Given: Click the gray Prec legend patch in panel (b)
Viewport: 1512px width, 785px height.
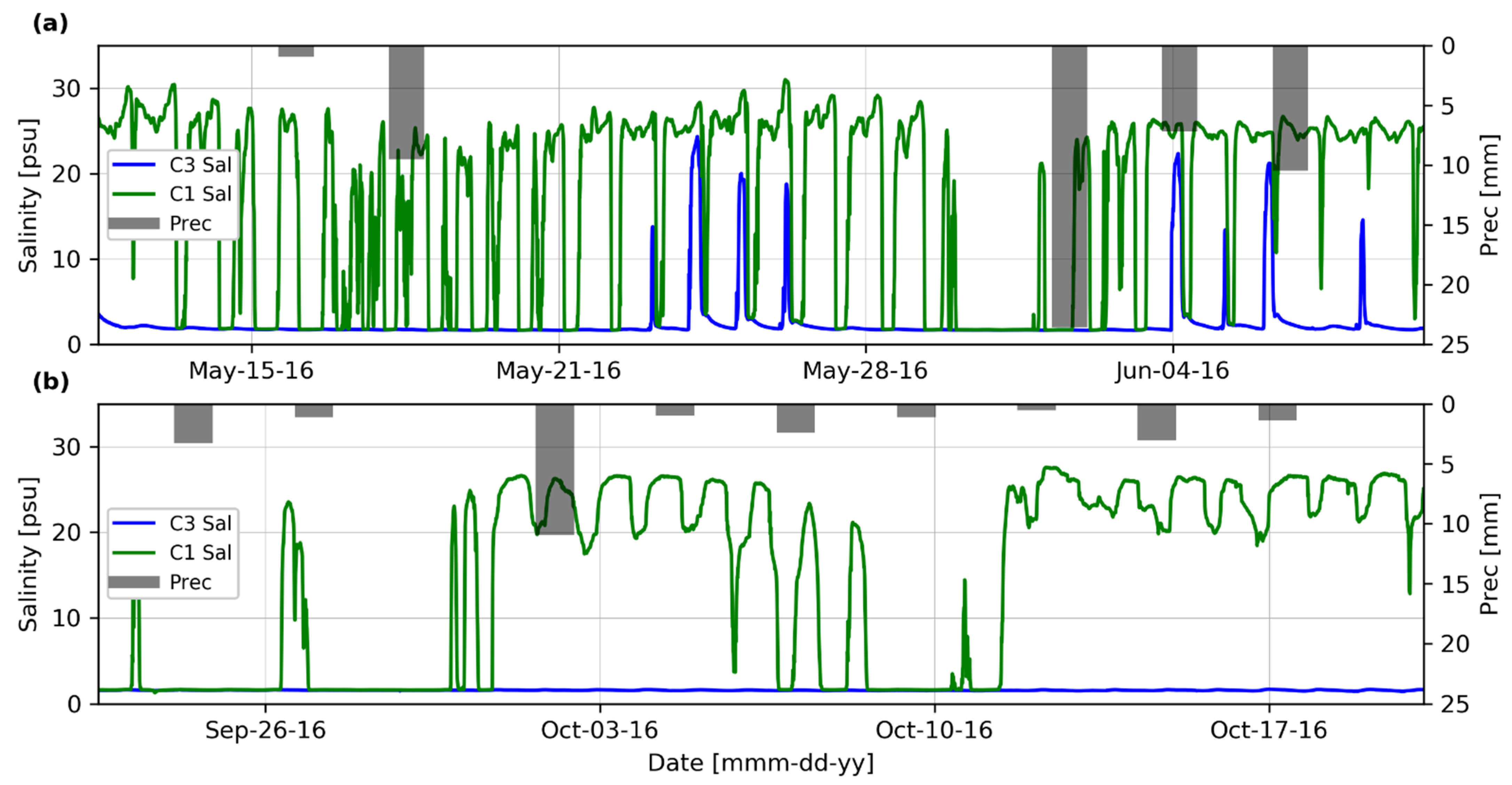Looking at the screenshot, I should pyautogui.click(x=134, y=582).
